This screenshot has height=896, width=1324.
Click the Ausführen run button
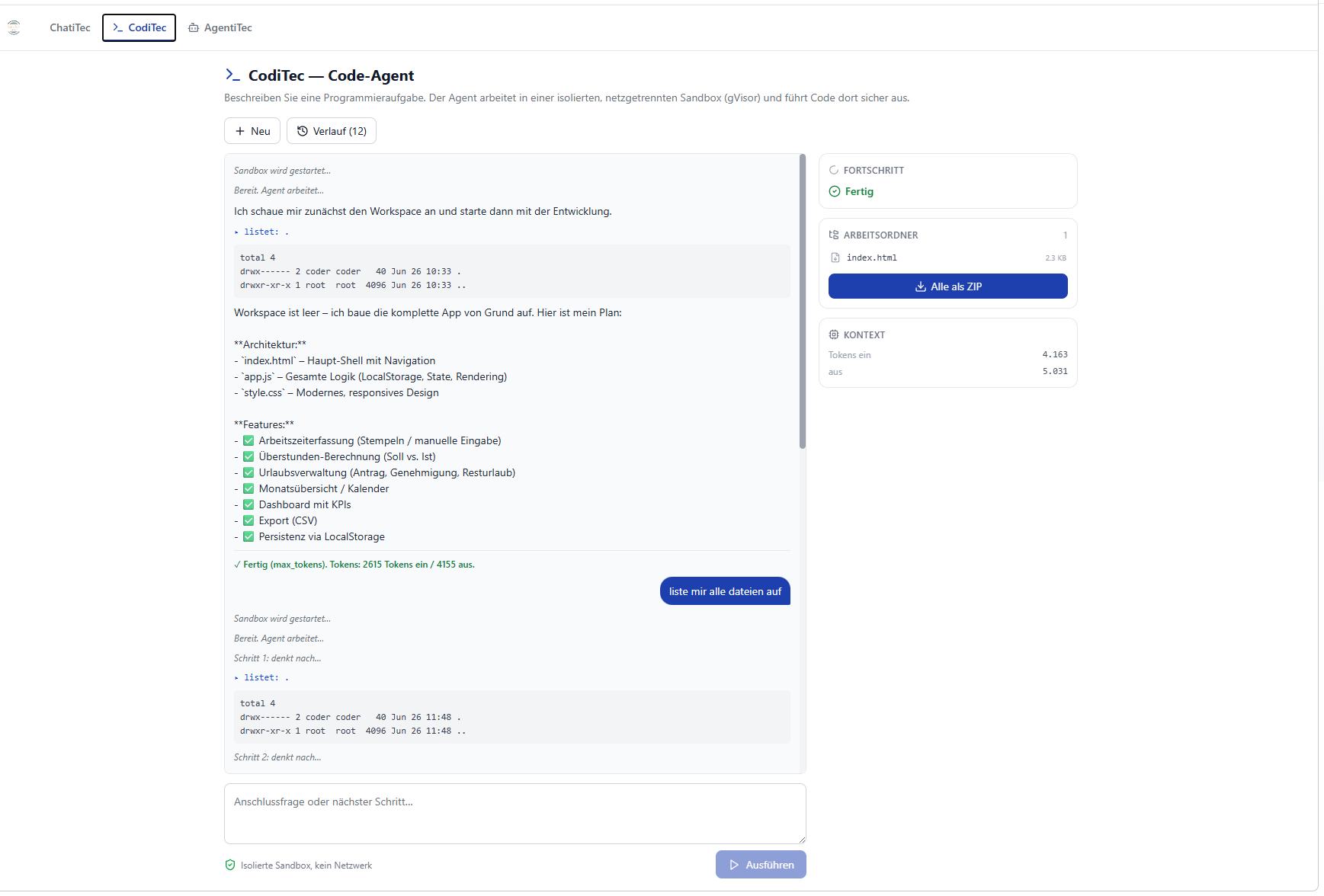761,865
